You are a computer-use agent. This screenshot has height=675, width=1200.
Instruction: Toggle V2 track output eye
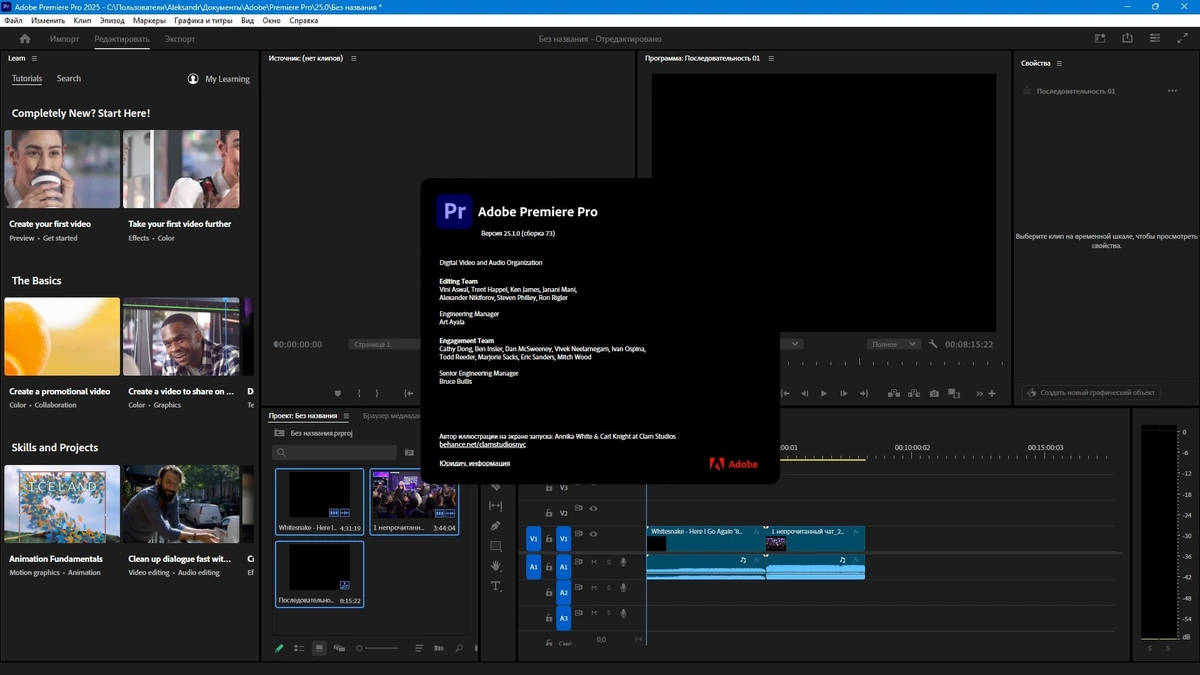[593, 509]
